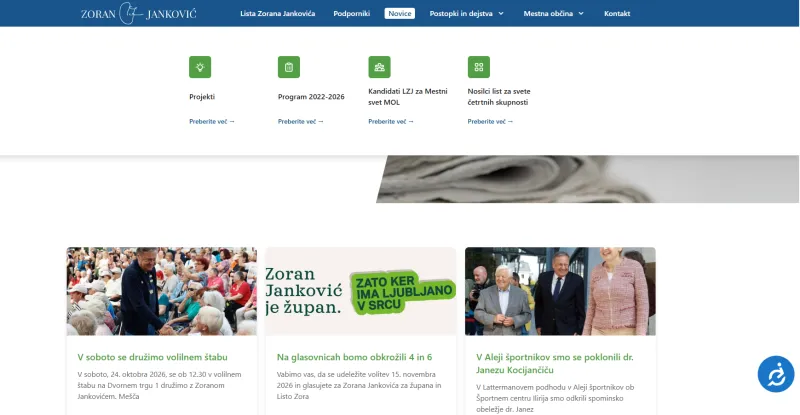Click Preberite več under Kandidati LZJ
Screen dimensions: 800x415
tap(391, 121)
